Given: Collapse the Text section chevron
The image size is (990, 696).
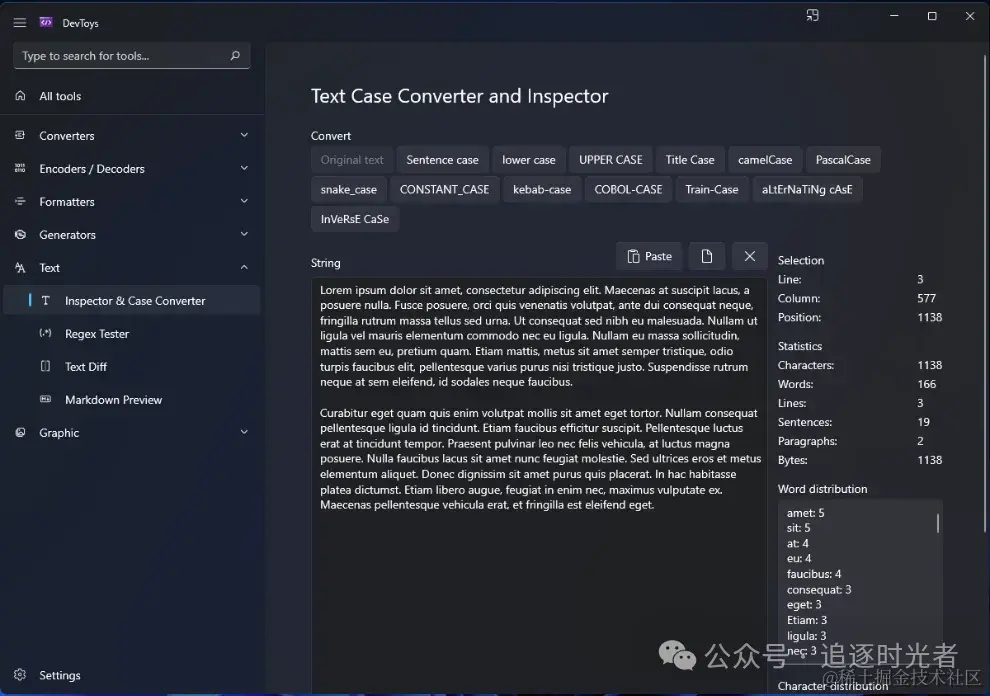Looking at the screenshot, I should point(244,267).
